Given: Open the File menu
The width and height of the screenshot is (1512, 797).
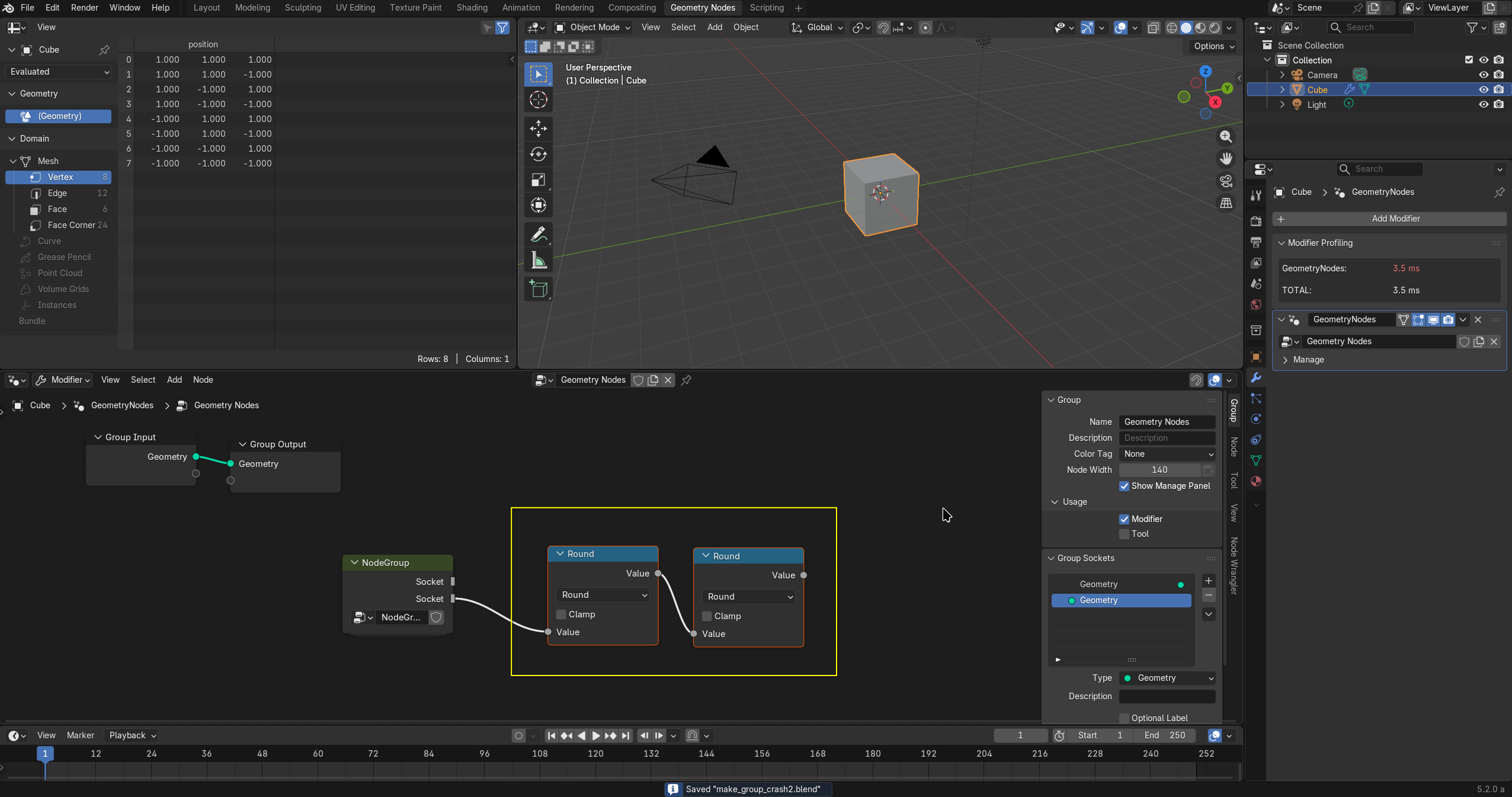Looking at the screenshot, I should [x=27, y=8].
